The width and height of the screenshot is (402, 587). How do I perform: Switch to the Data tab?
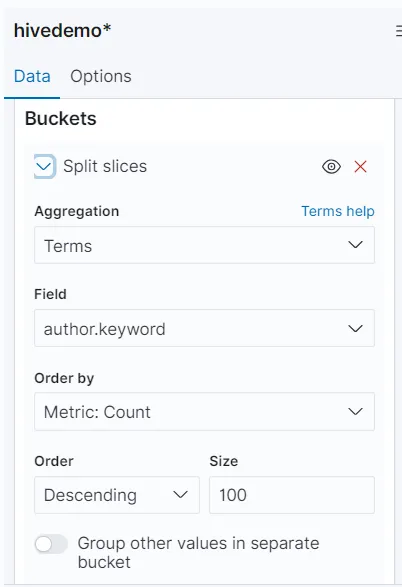[x=32, y=76]
